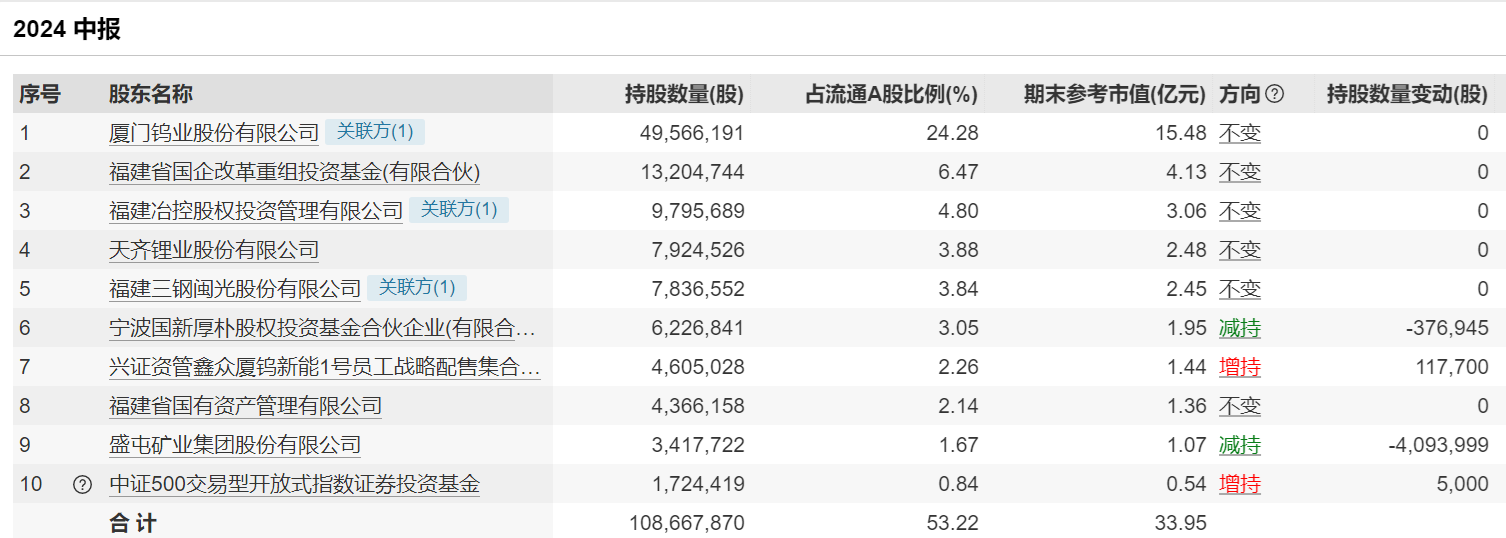Open 福建省国企改革重组投资基金 link
Viewport: 1506px width, 538px height.
coord(294,172)
